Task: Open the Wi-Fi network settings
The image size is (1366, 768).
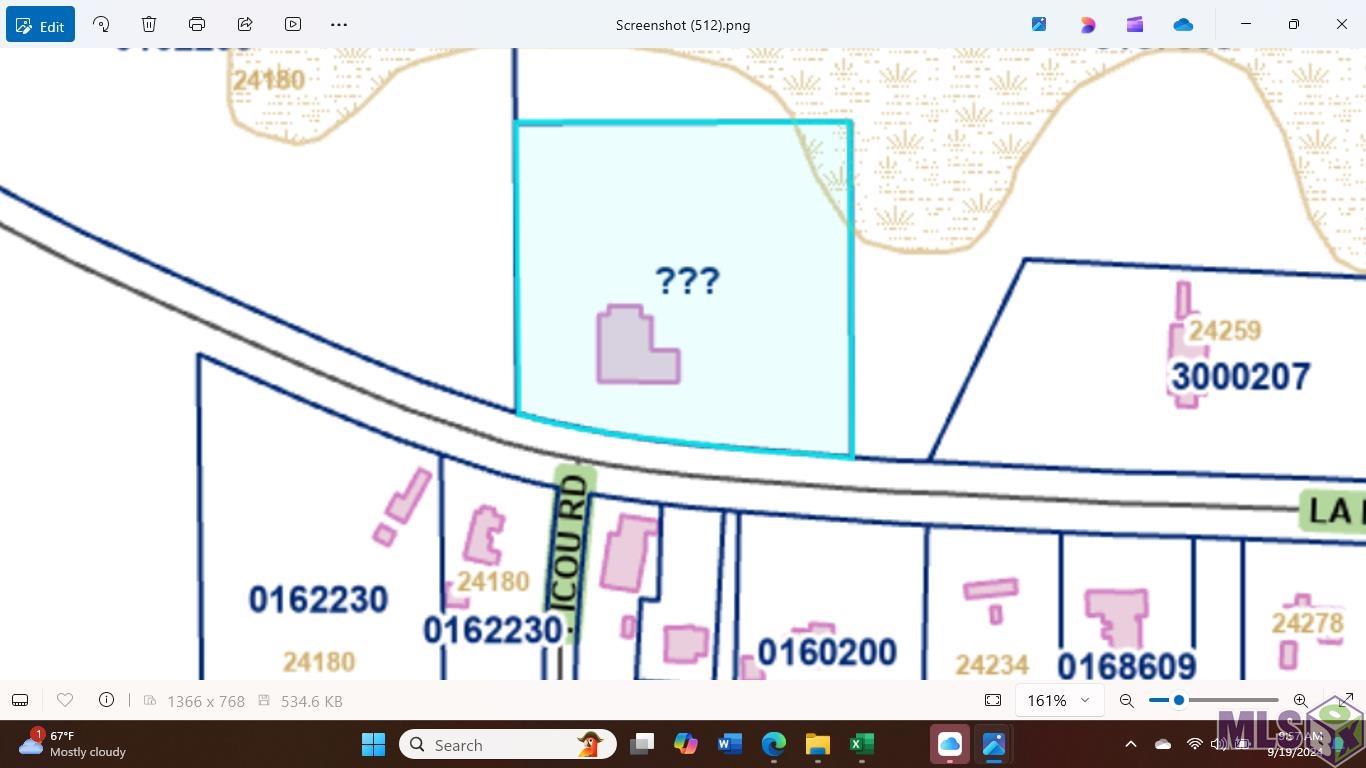Action: pyautogui.click(x=1194, y=744)
